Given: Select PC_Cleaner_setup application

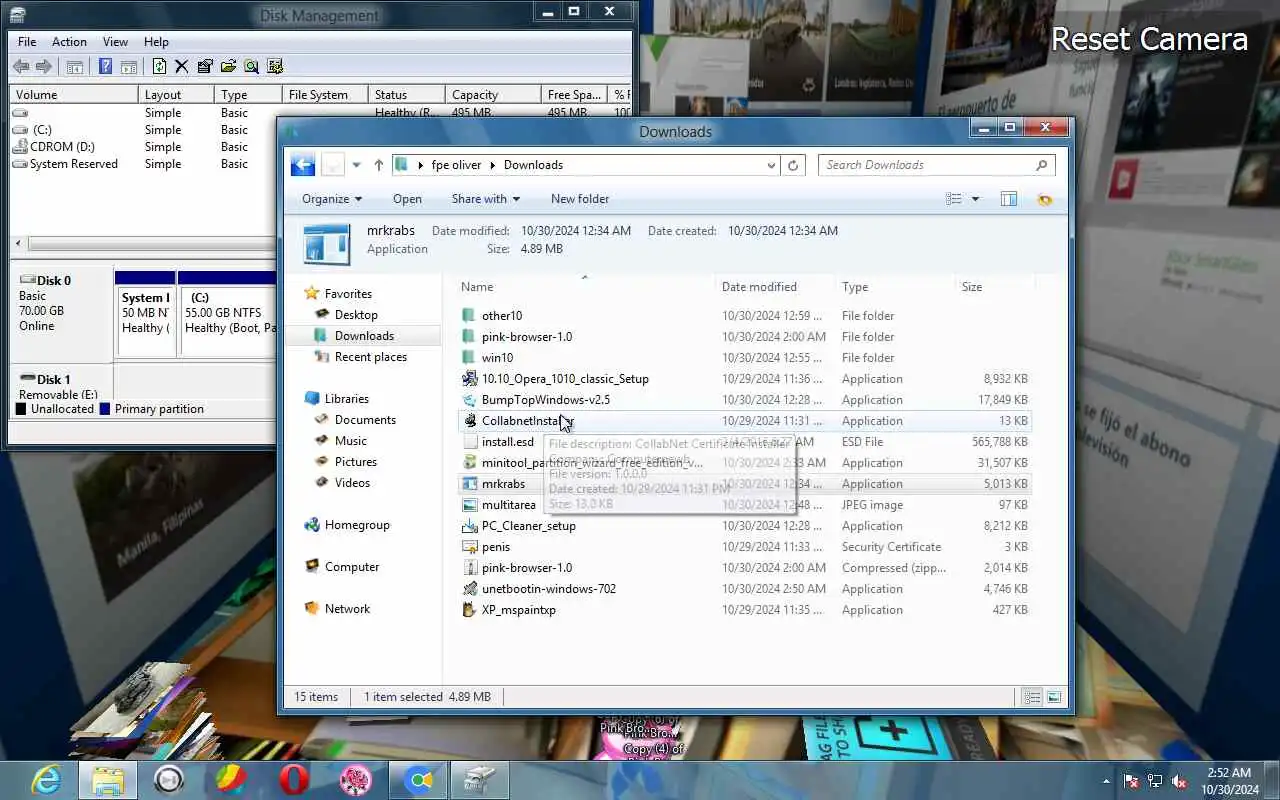Looking at the screenshot, I should coord(528,526).
